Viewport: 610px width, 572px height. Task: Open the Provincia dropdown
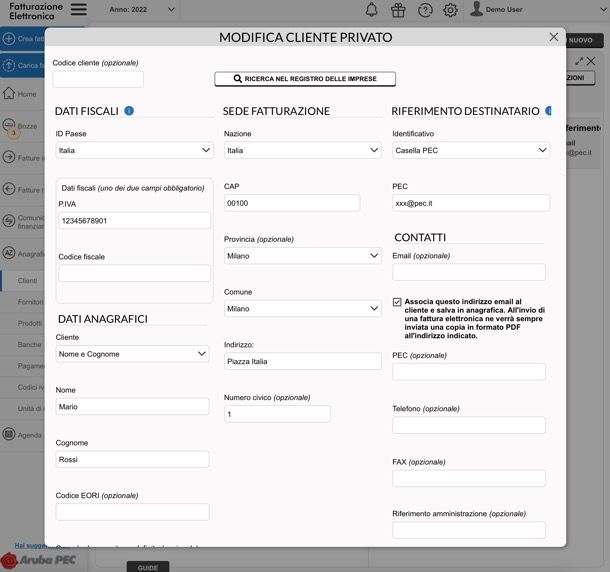[303, 256]
